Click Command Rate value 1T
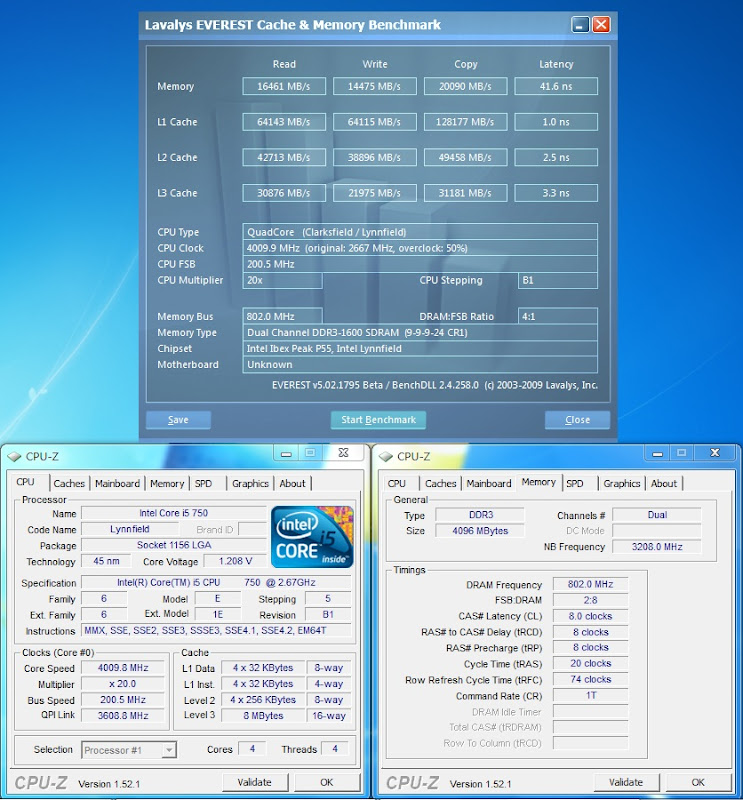 point(590,695)
